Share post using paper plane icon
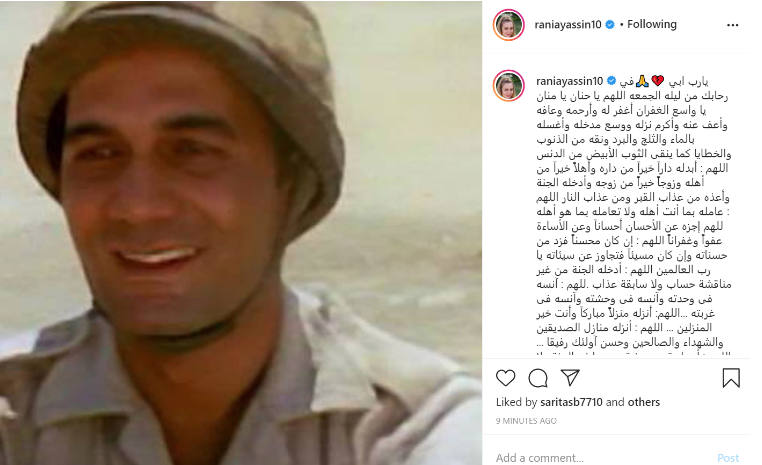Image resolution: width=762 pixels, height=465 pixels. (570, 378)
